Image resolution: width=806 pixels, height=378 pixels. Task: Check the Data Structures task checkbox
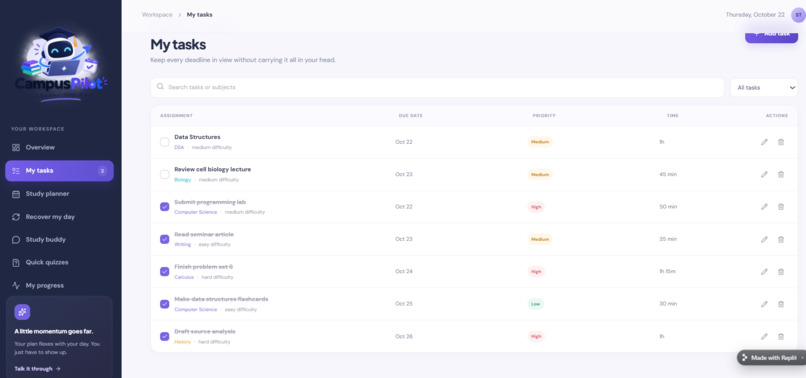164,142
